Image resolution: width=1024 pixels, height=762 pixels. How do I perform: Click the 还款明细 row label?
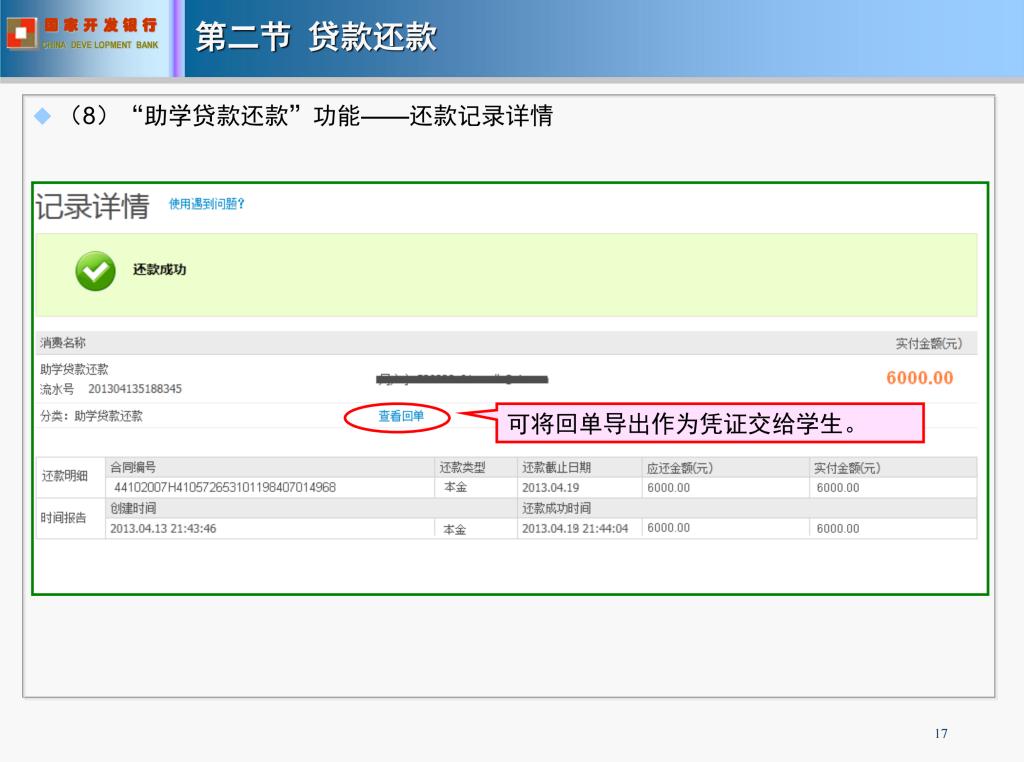pos(64,477)
